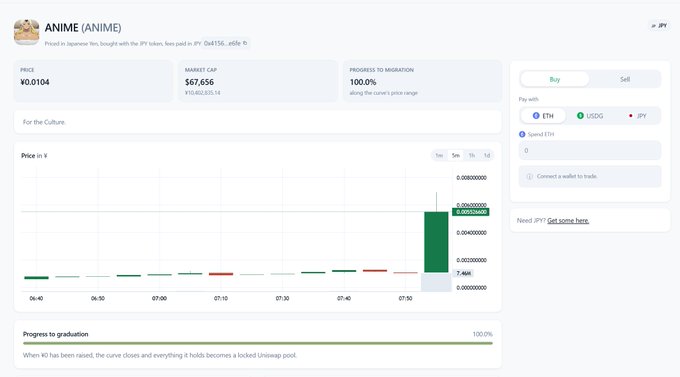
Task: Copy the contract address 0x4156...e6fe
Action: pos(245,43)
